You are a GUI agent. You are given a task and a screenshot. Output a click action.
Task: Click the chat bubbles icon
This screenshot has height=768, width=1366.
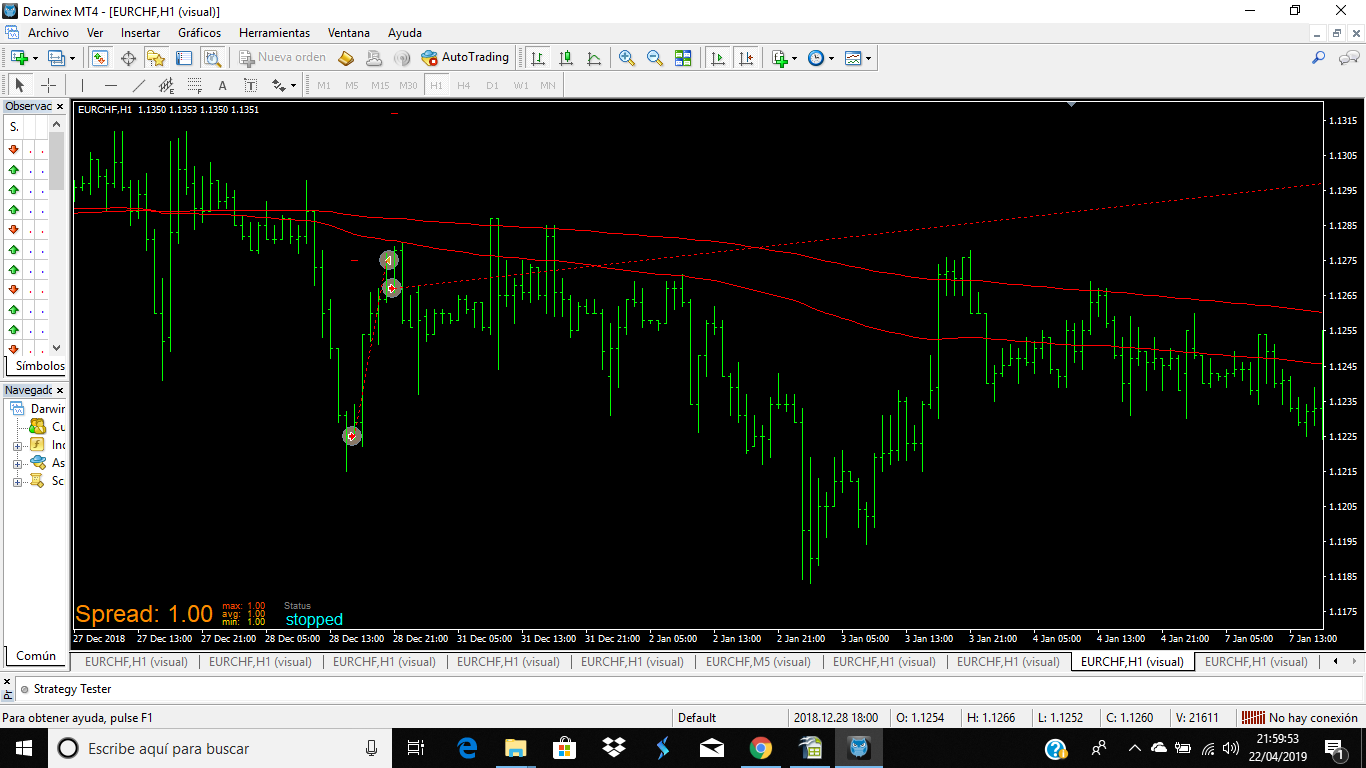pos(1347,58)
